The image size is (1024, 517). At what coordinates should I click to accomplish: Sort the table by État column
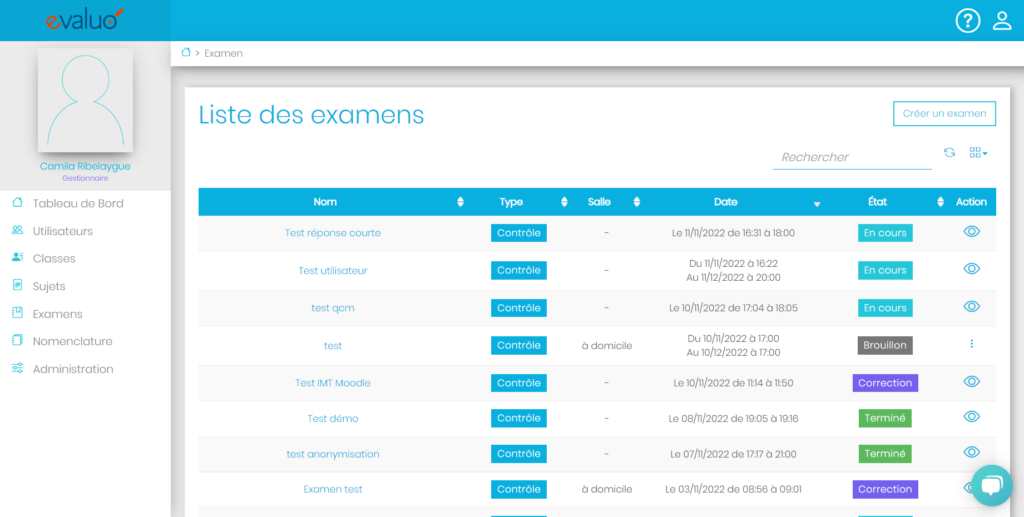pos(940,202)
